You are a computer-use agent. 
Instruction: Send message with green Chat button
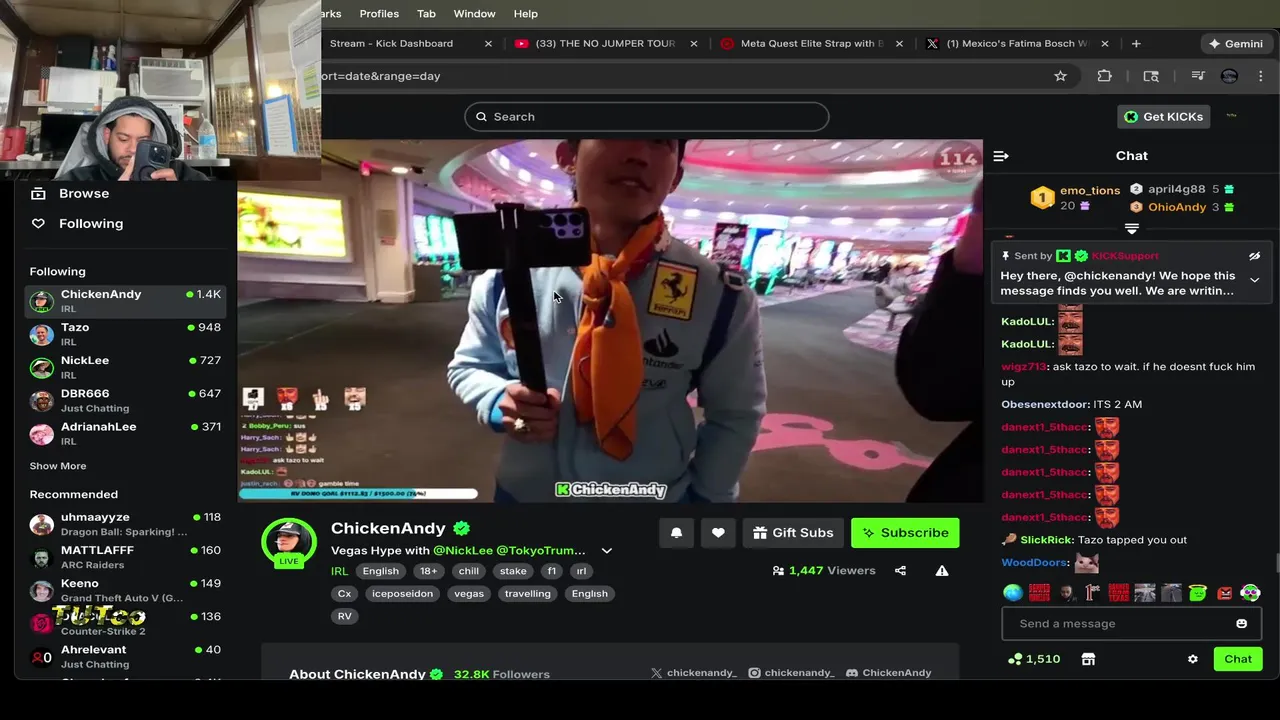tap(1238, 659)
